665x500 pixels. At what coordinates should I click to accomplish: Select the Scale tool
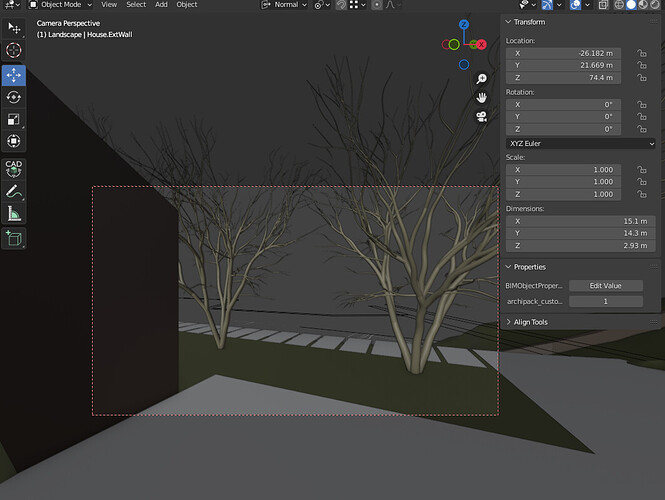point(14,119)
